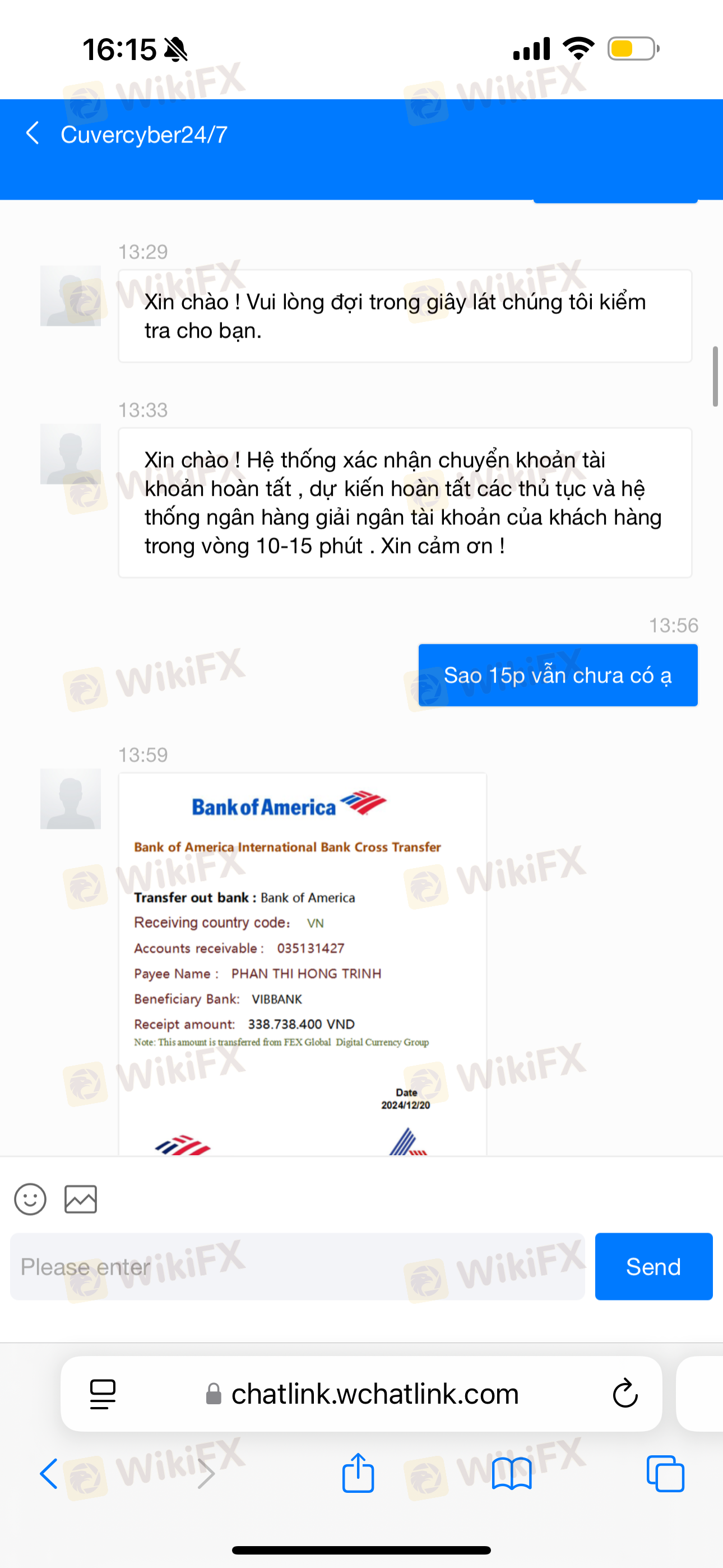Tap the chatlink.wchatlink.com address bar
723x1568 pixels.
coord(361,1393)
